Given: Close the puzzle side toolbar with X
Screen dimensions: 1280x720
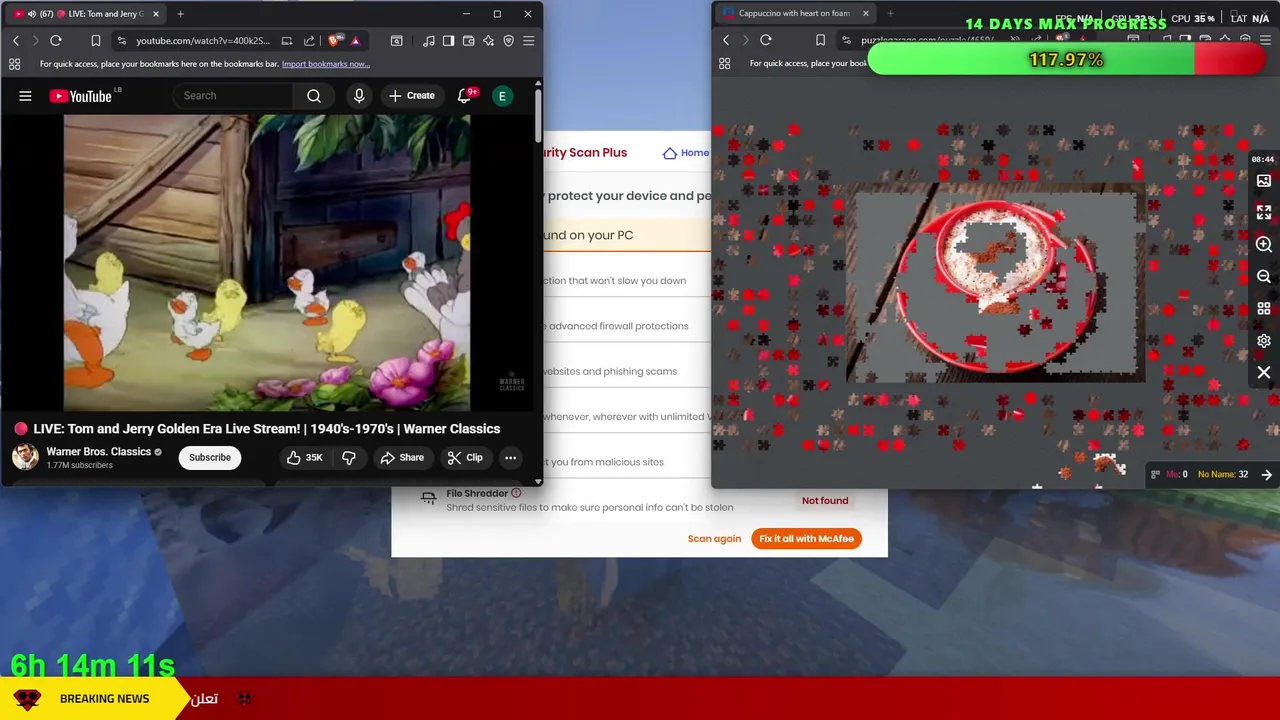Looking at the screenshot, I should tap(1264, 373).
